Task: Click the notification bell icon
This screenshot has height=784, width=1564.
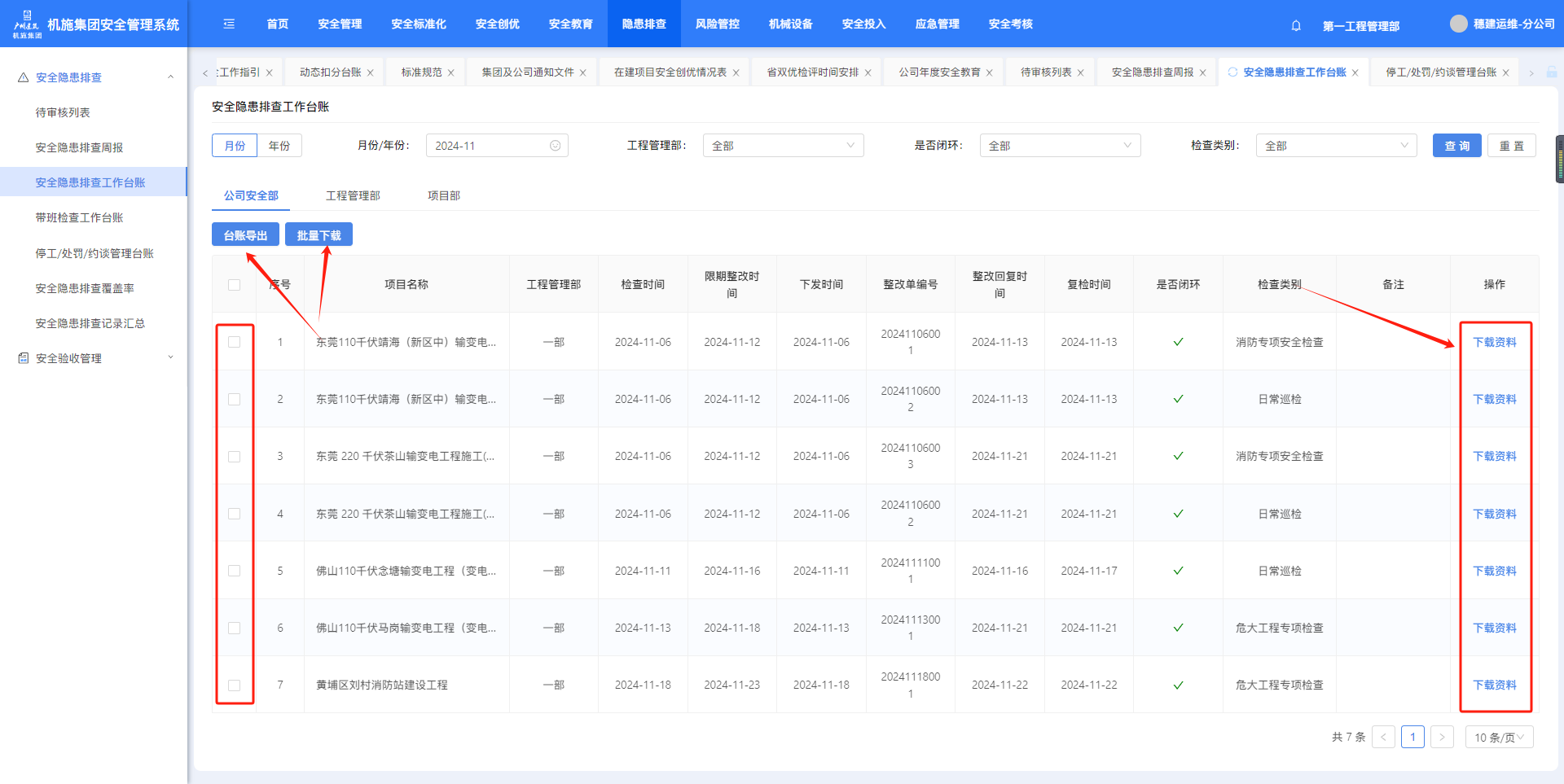Action: pyautogui.click(x=1296, y=25)
